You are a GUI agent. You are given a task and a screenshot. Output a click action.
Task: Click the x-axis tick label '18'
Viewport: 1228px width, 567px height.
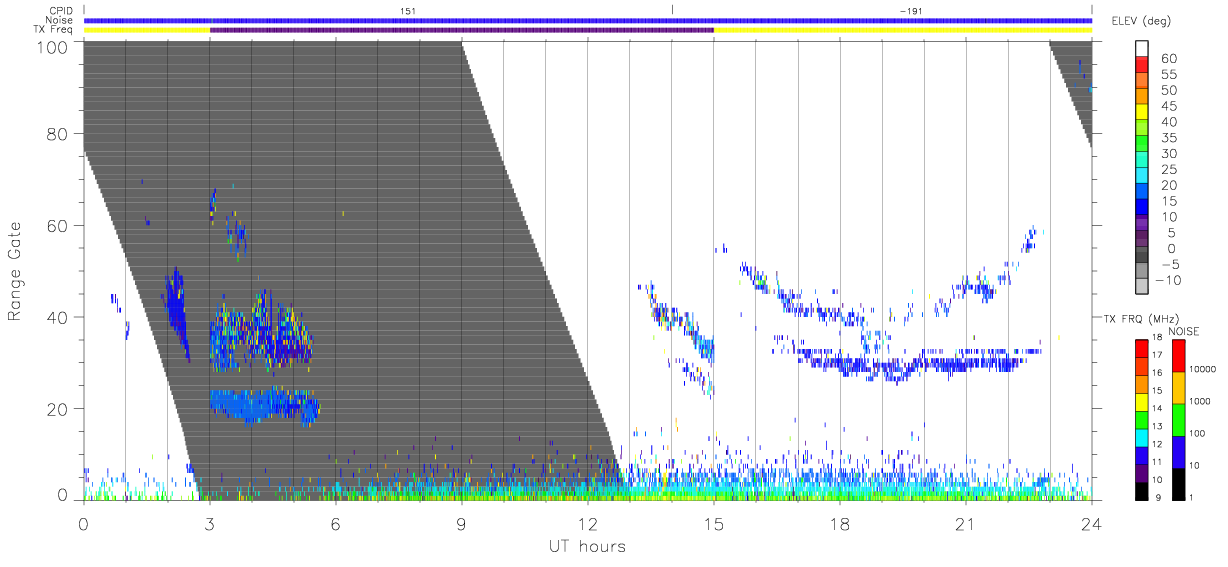839,525
